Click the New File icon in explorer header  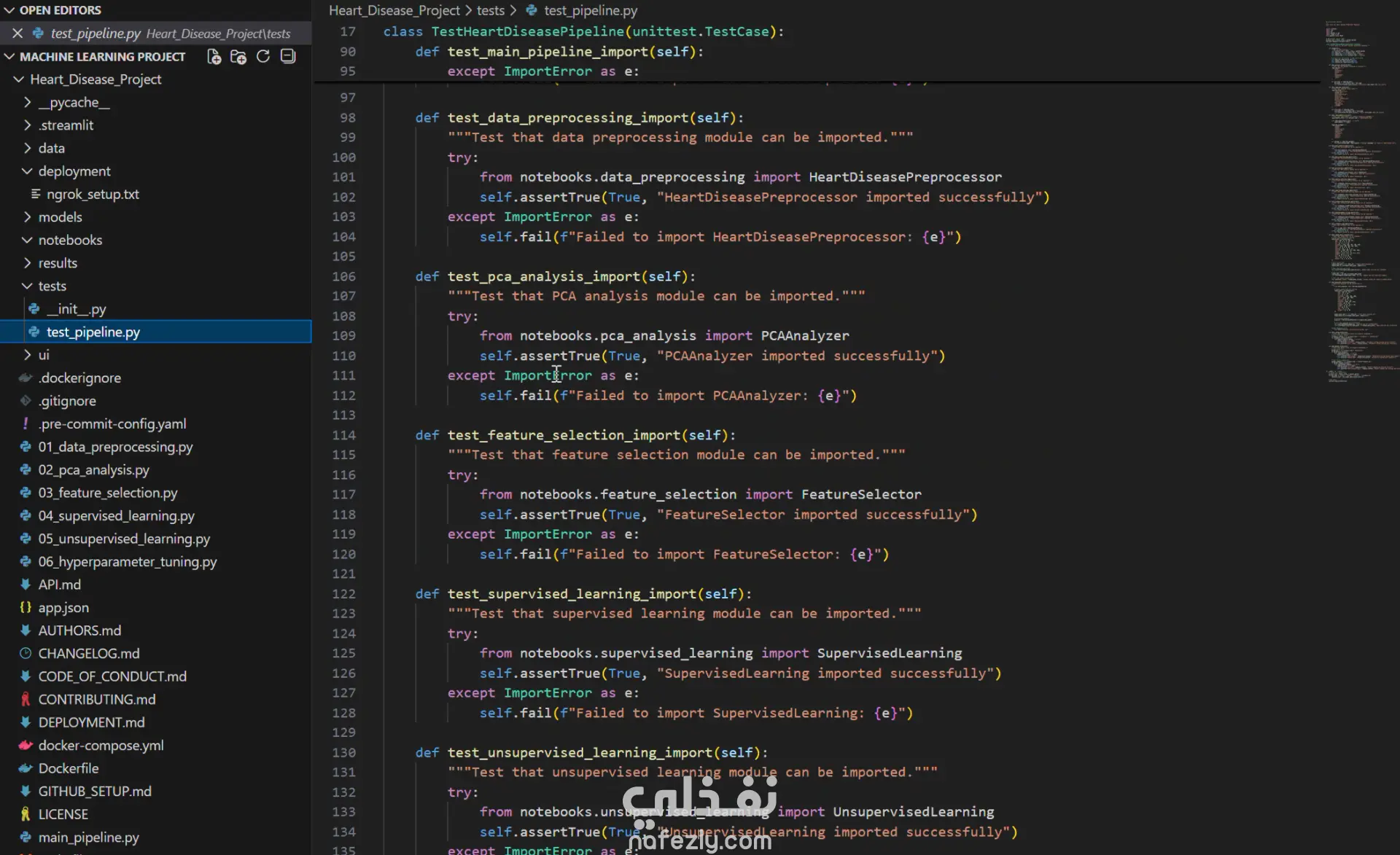pos(214,57)
